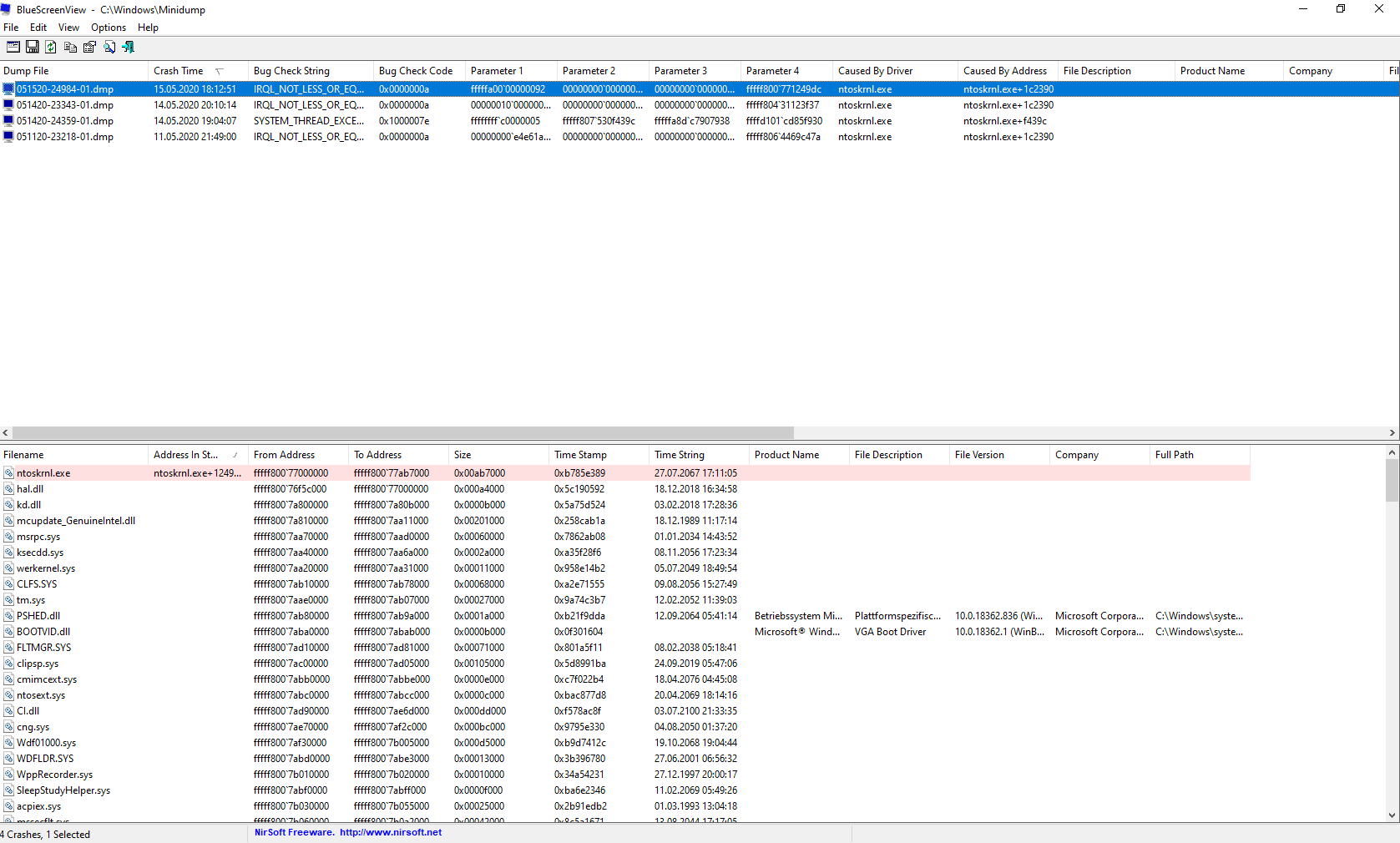Open the Help menu
Image resolution: width=1400 pixels, height=843 pixels.
[x=148, y=28]
